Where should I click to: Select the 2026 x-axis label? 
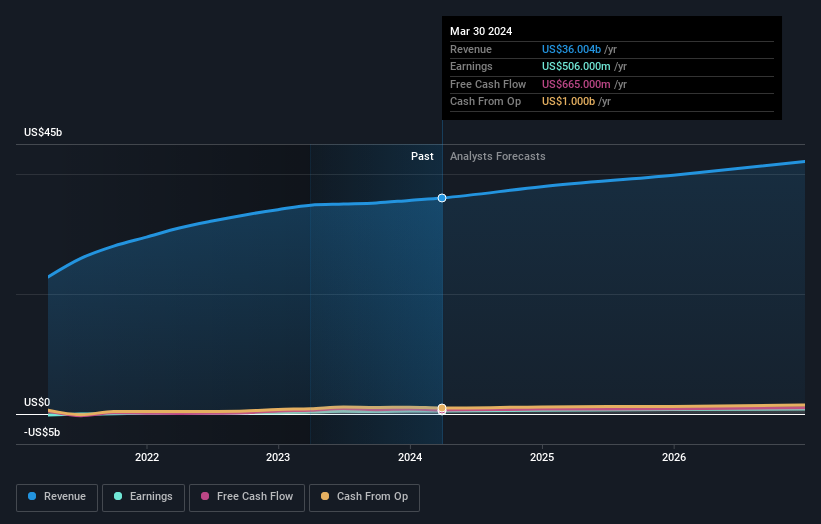click(674, 457)
